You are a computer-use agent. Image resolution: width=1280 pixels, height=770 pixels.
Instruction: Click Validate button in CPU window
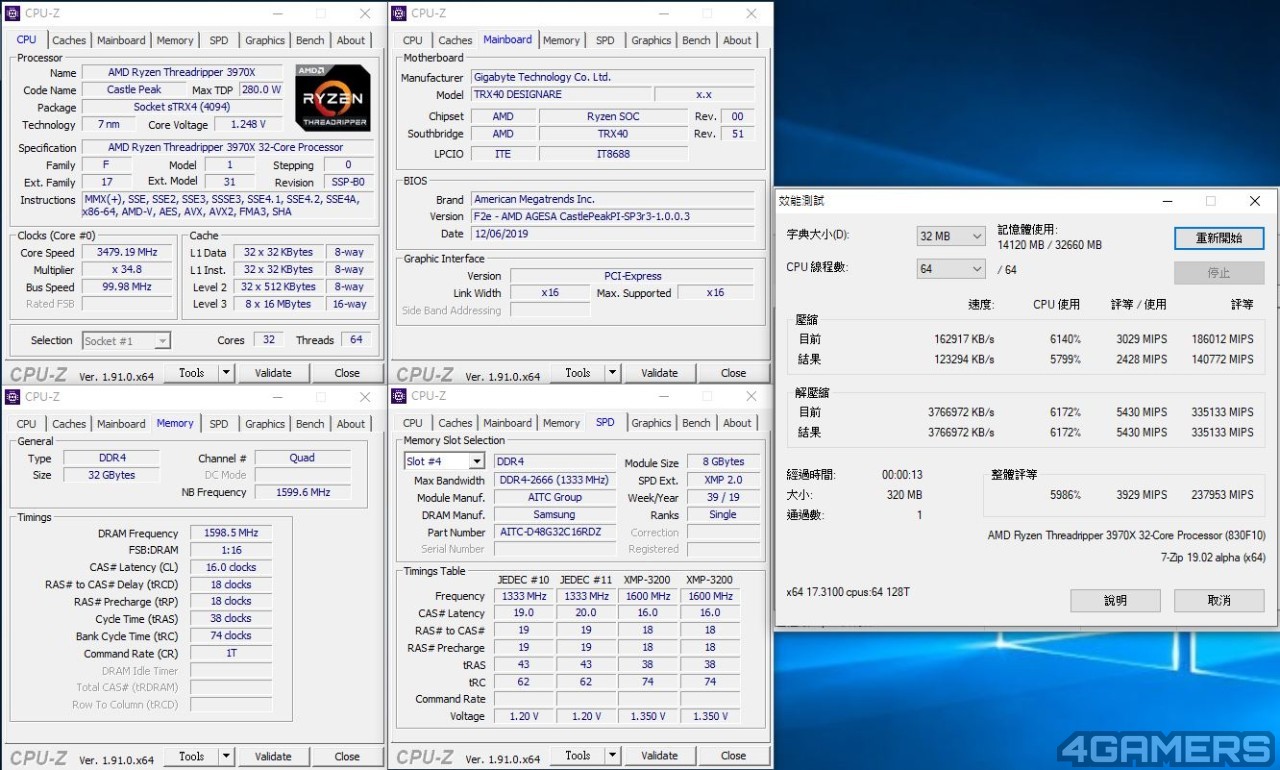click(x=273, y=373)
